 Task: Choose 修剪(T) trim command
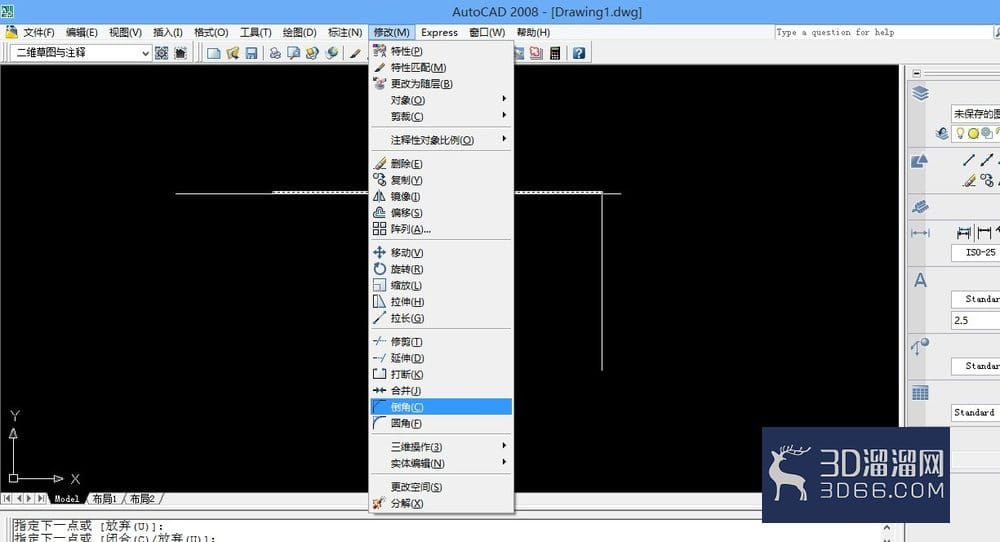pos(441,342)
